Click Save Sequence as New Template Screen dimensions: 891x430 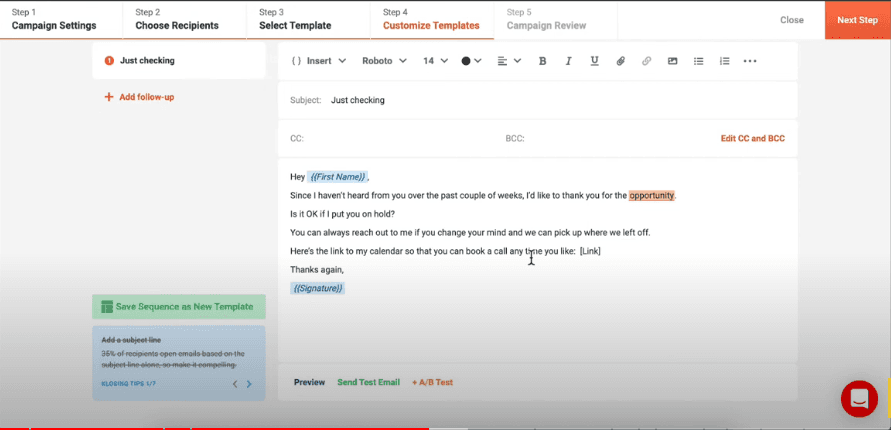178,307
